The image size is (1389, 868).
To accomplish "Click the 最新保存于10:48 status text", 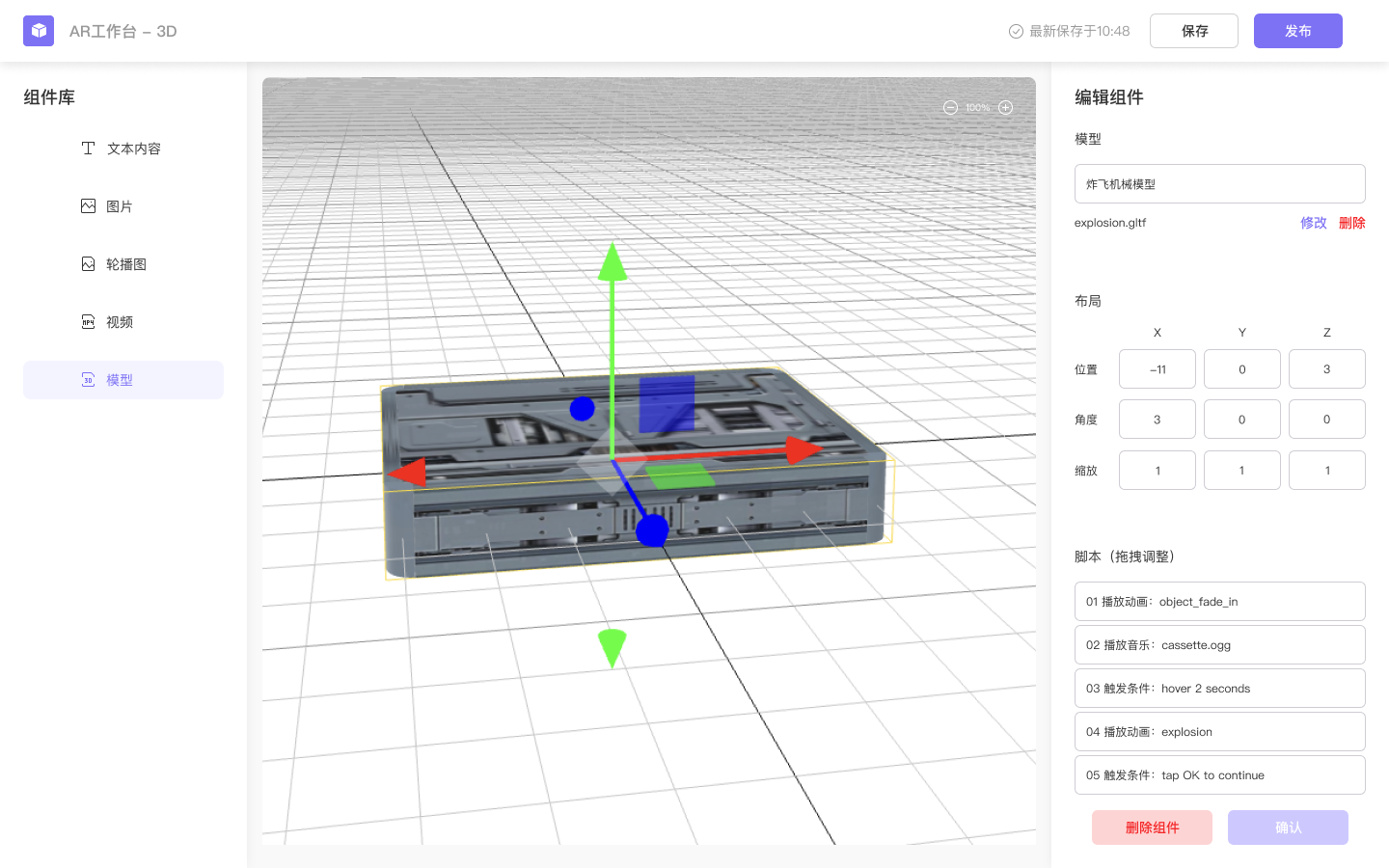I will (1079, 31).
